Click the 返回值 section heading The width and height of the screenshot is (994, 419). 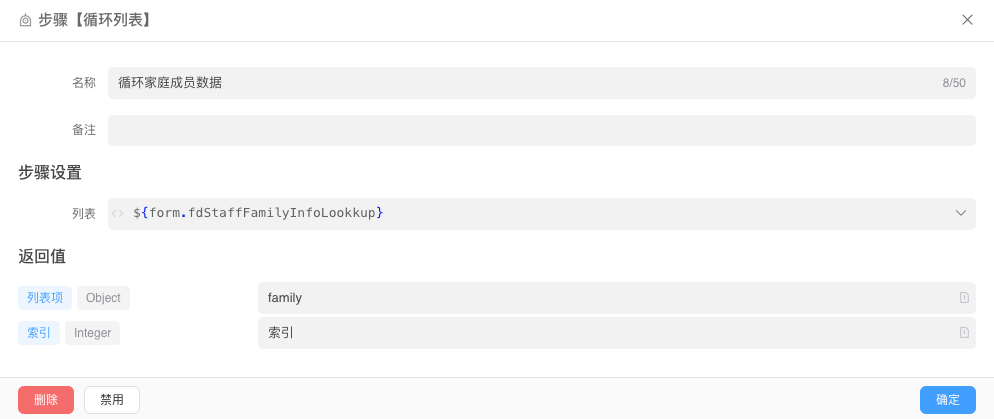[x=42, y=256]
